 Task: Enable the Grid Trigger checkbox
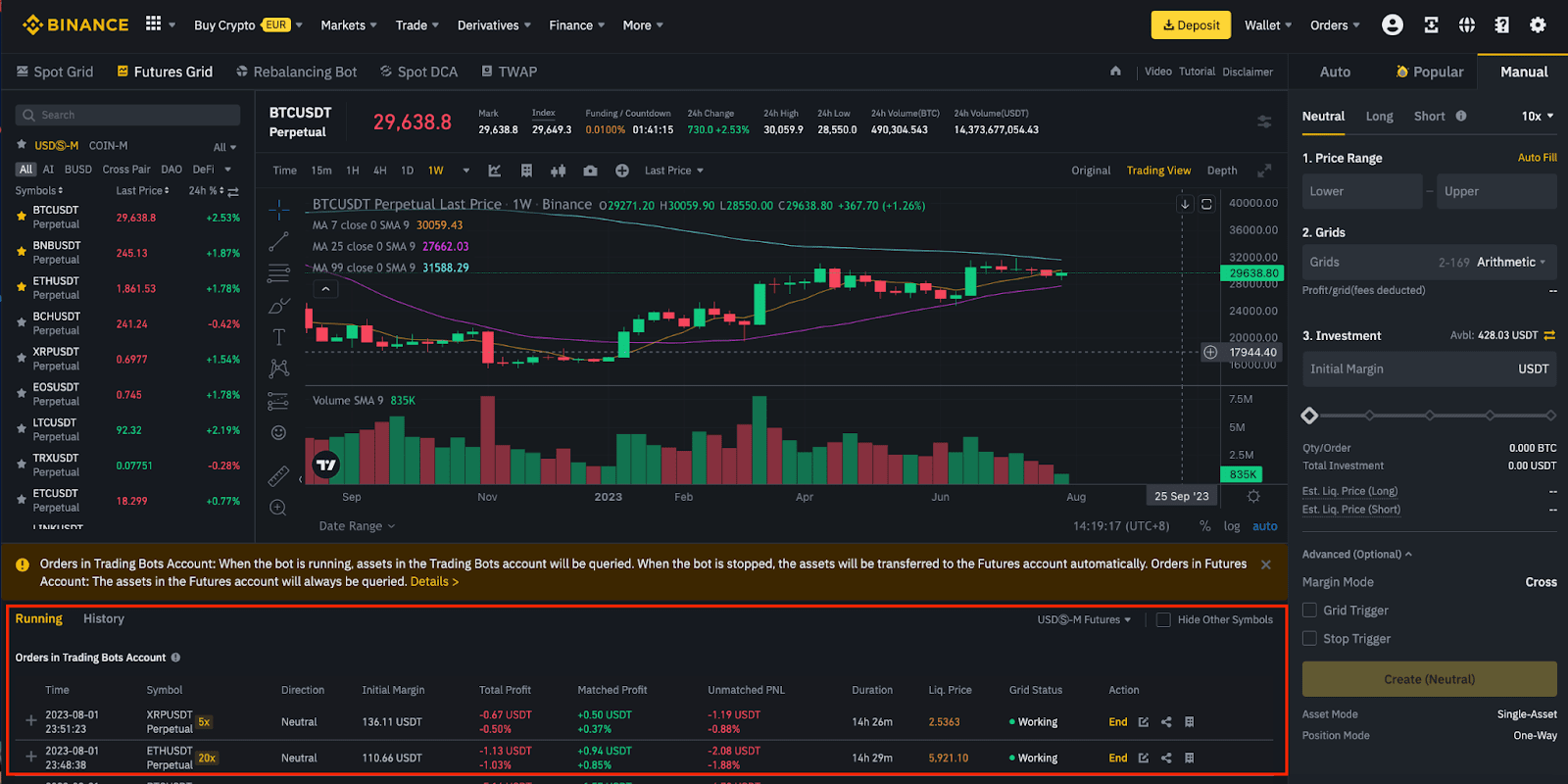point(1309,611)
